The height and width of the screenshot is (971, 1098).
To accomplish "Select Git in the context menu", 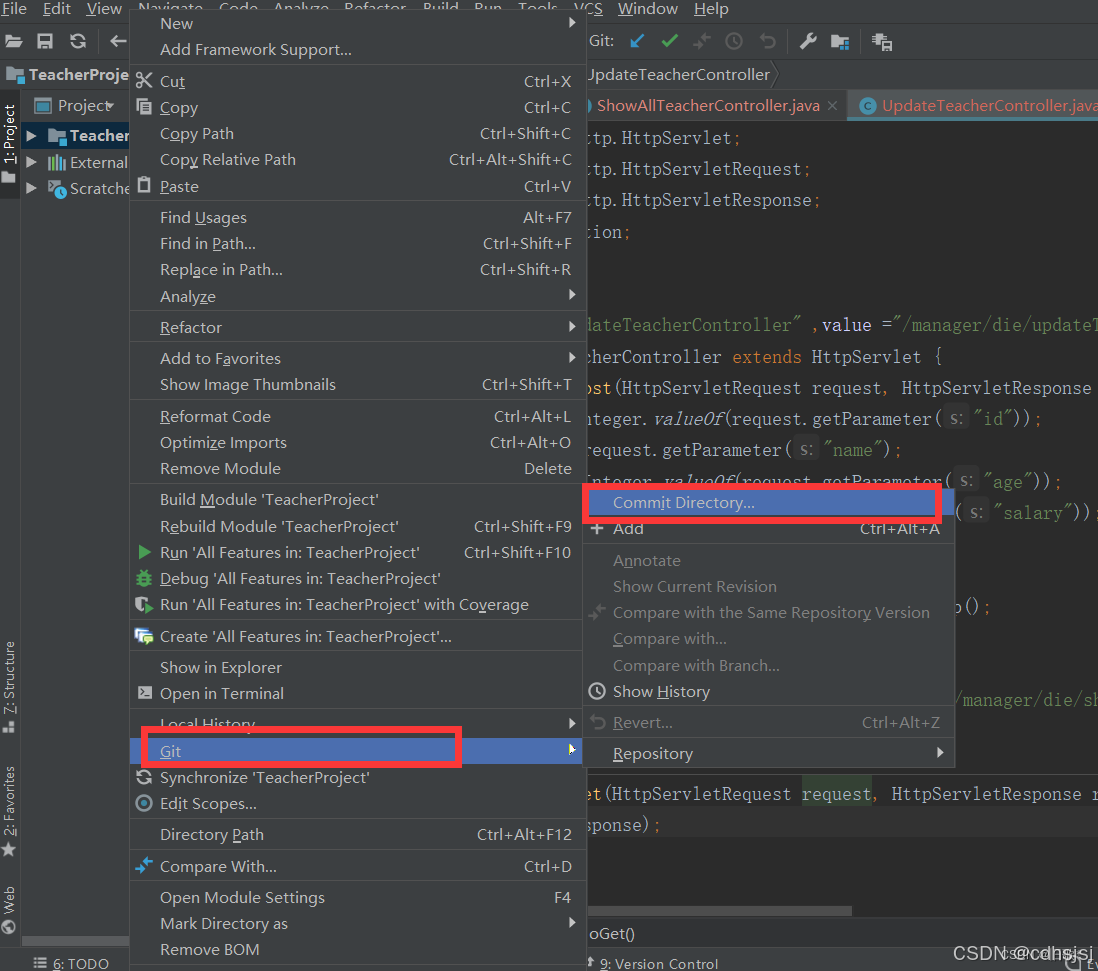I will pyautogui.click(x=357, y=751).
